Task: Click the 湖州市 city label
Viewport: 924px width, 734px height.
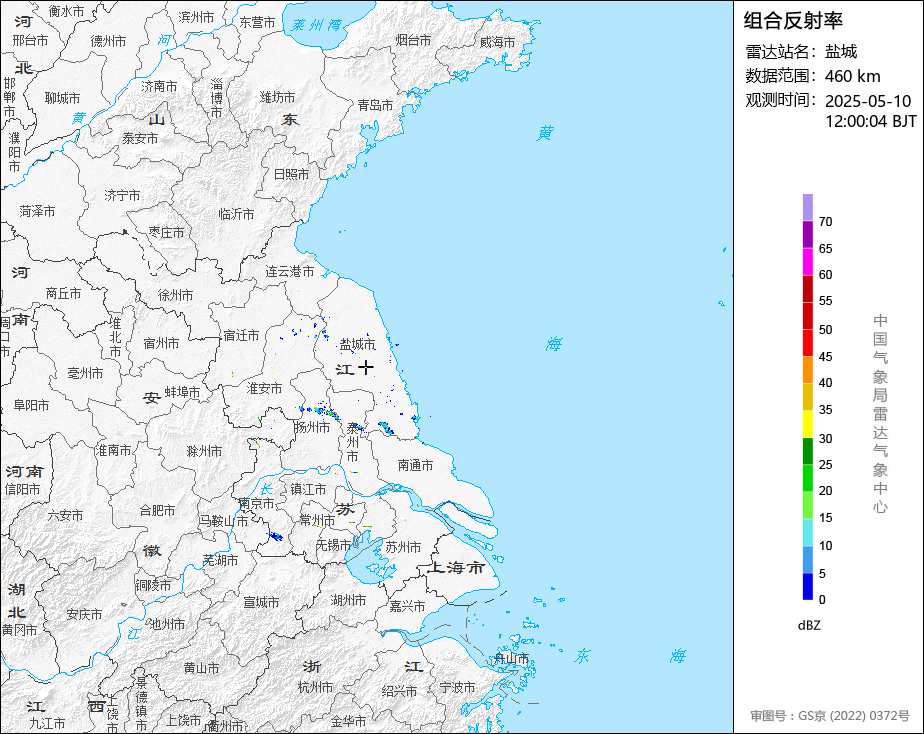Action: tap(348, 600)
